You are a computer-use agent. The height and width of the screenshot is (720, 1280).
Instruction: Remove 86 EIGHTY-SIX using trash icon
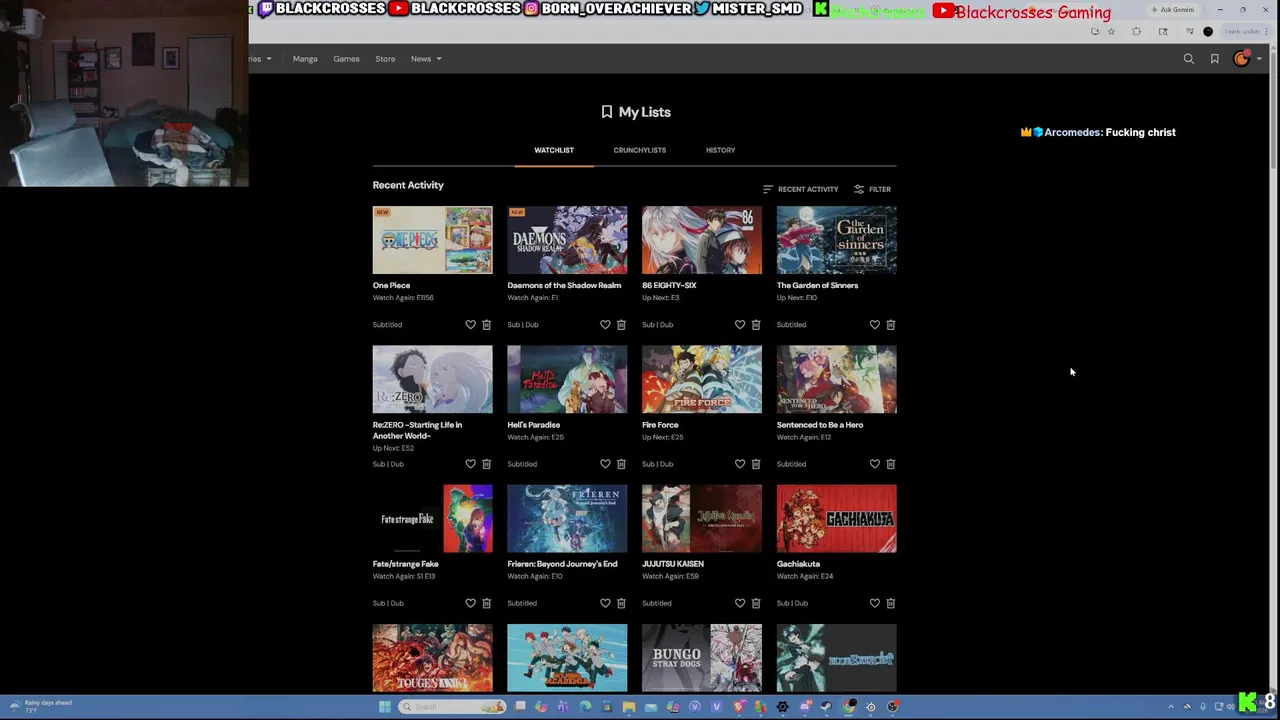tap(756, 325)
